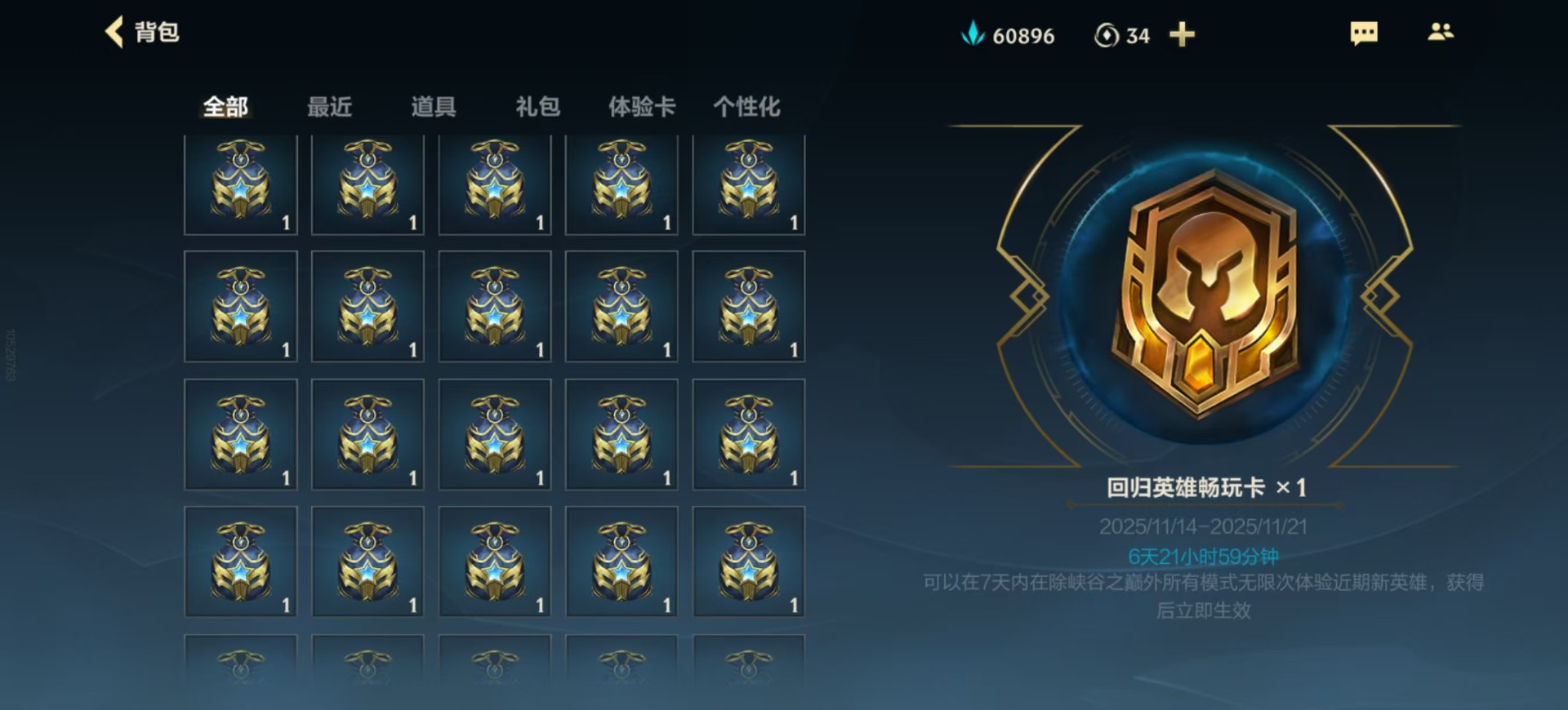Show the 体验卡 tab
The height and width of the screenshot is (710, 1568).
[642, 106]
